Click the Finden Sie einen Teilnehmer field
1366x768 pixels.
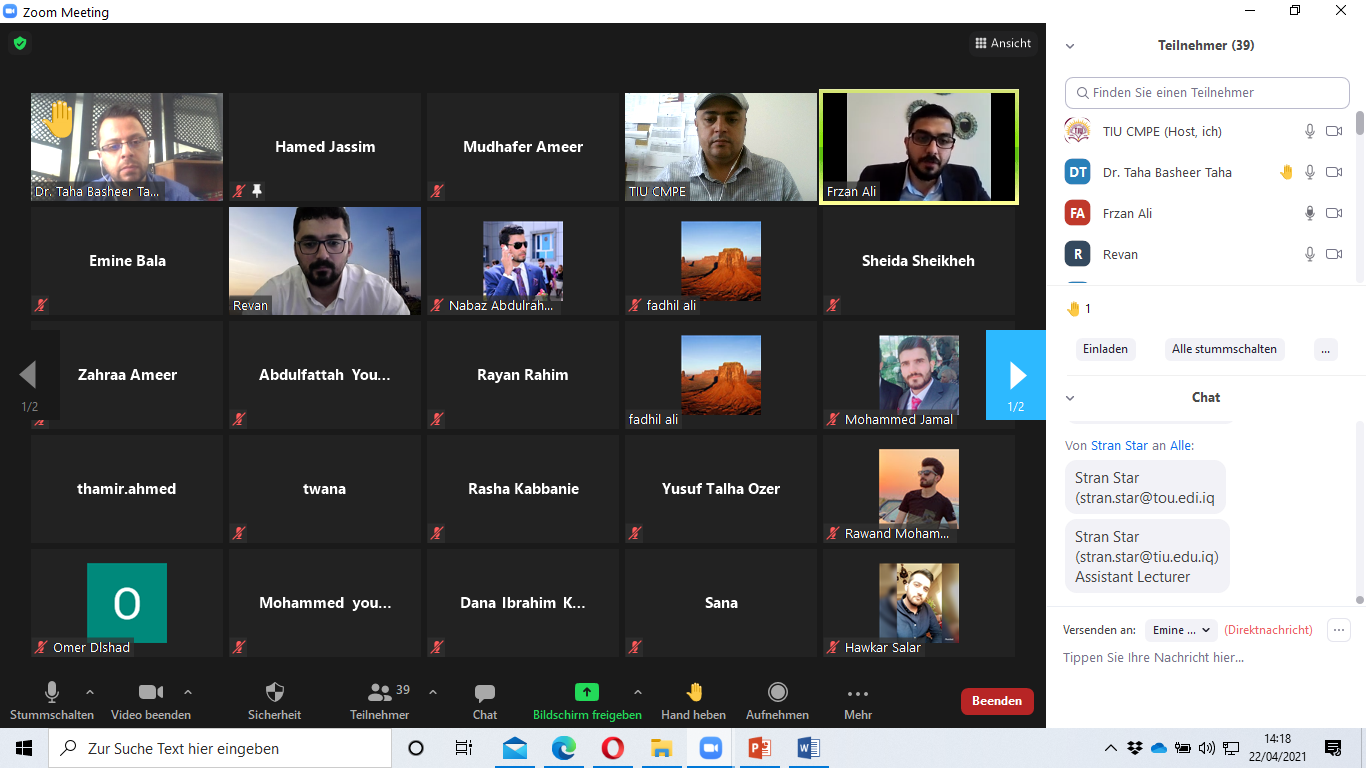[x=1207, y=93]
